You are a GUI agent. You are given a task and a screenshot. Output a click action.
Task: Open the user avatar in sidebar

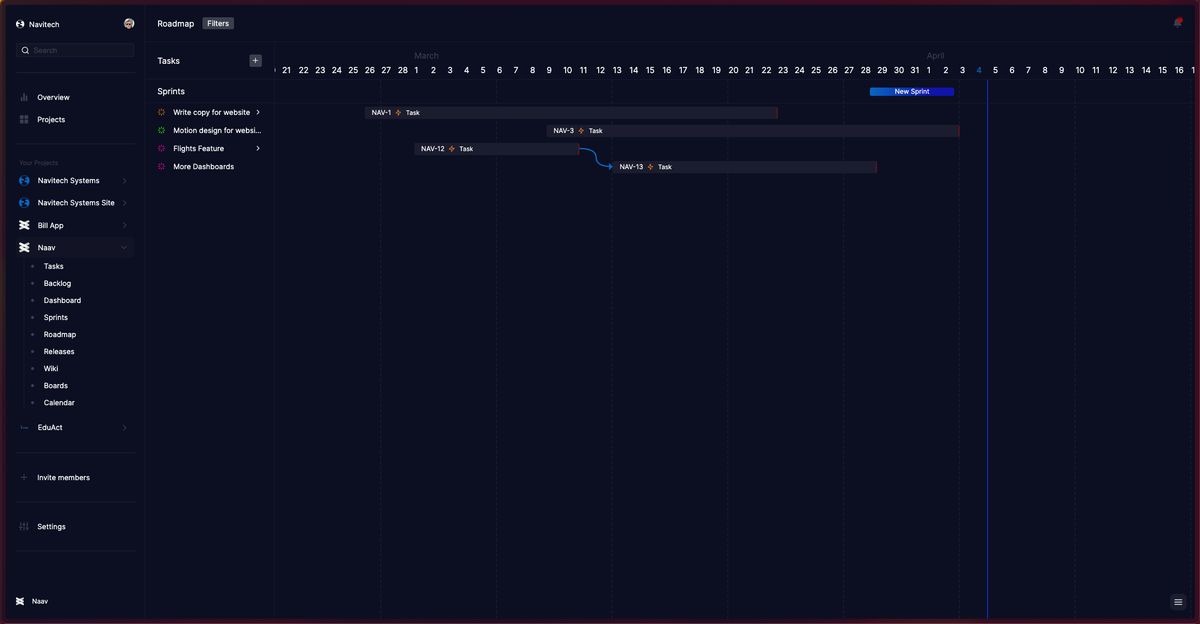129,24
